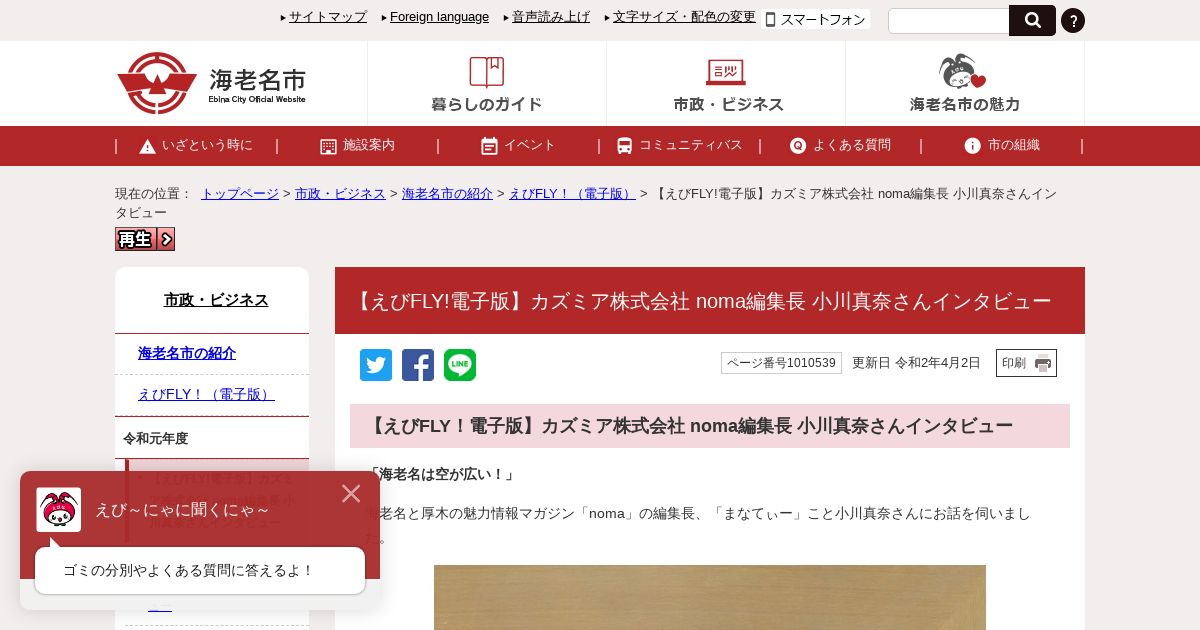Click the 再生 playback button

coord(145,239)
